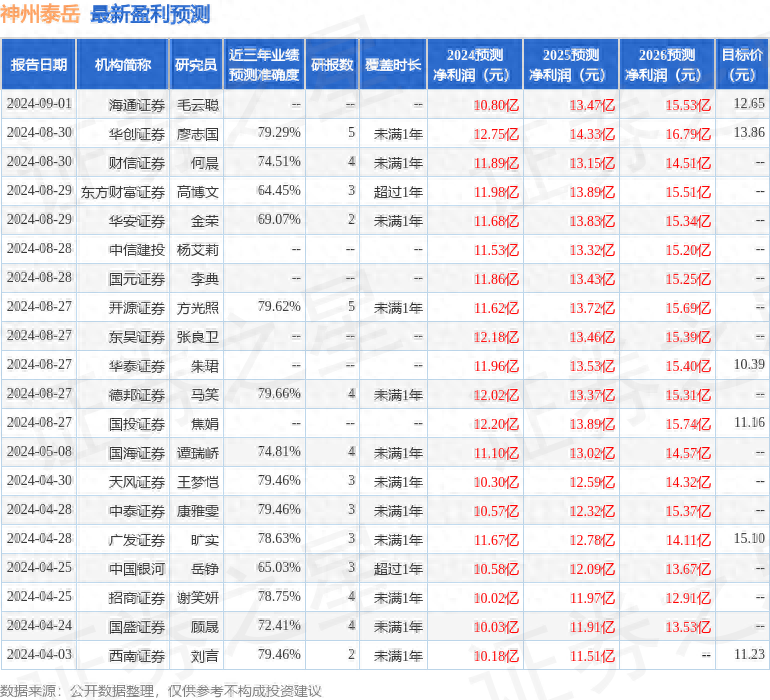The image size is (770, 700).
Task: Select the 研报数 column header
Action: coord(332,64)
